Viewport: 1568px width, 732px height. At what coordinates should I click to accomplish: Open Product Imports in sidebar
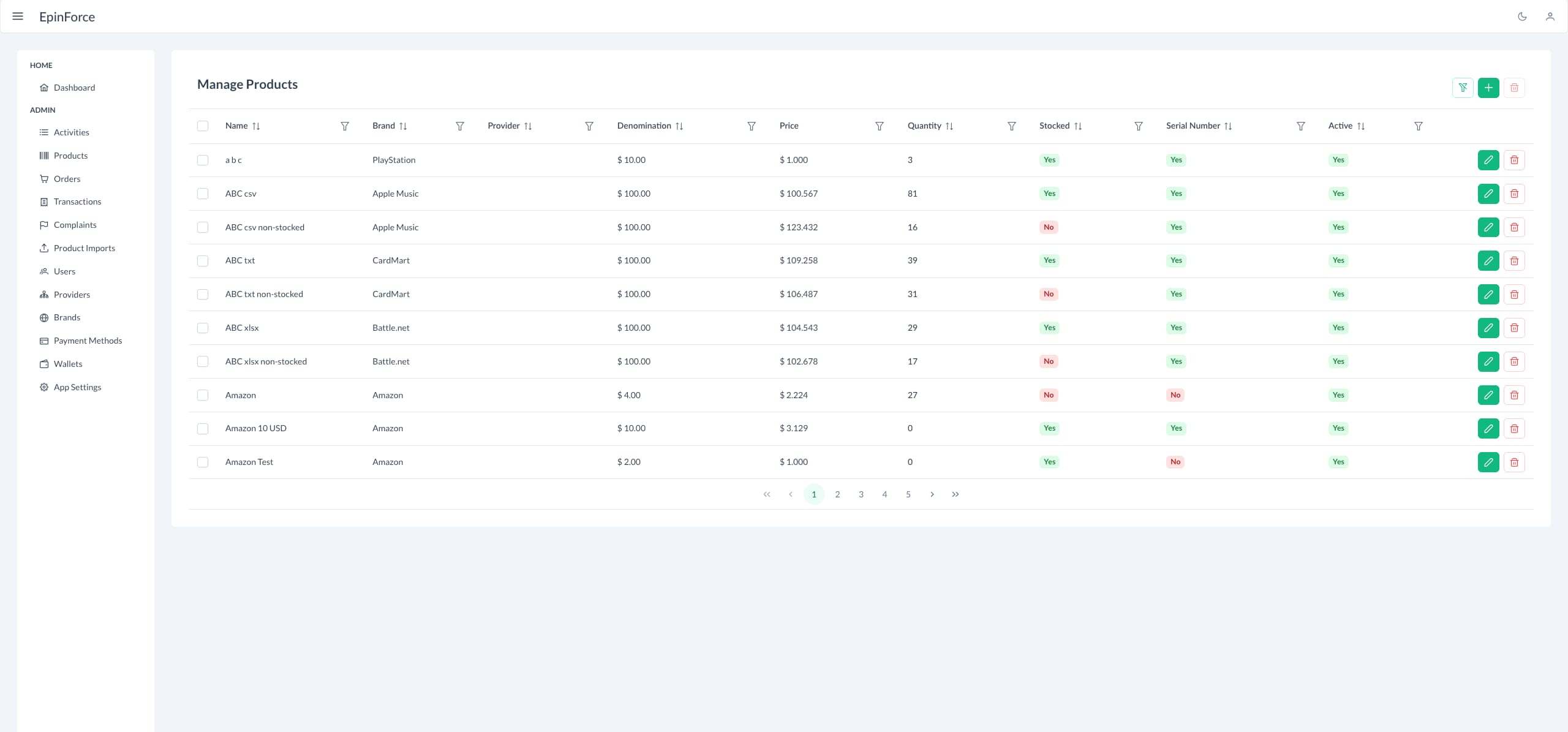pos(84,248)
